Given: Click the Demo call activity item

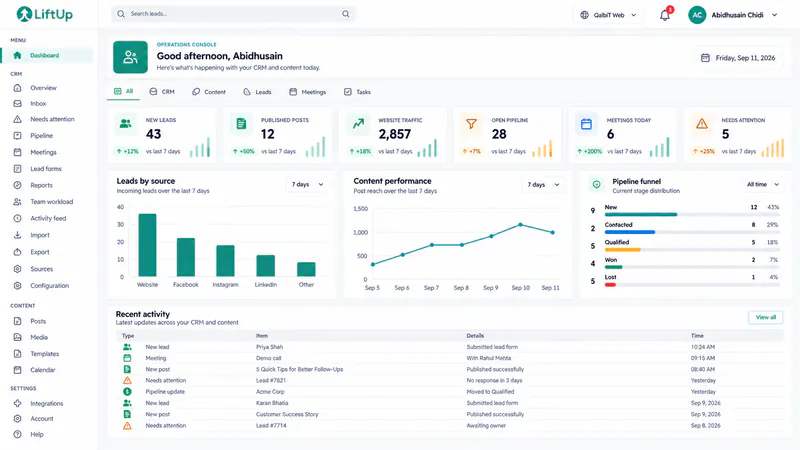Looking at the screenshot, I should pos(268,358).
